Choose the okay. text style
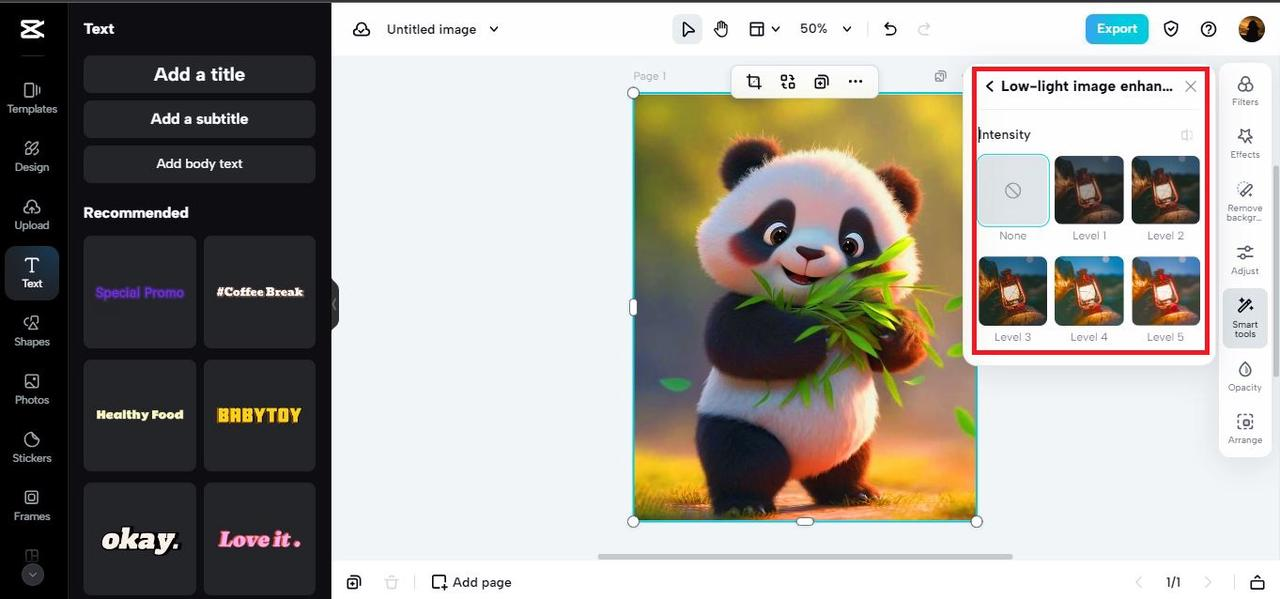This screenshot has width=1280, height=599. [140, 539]
